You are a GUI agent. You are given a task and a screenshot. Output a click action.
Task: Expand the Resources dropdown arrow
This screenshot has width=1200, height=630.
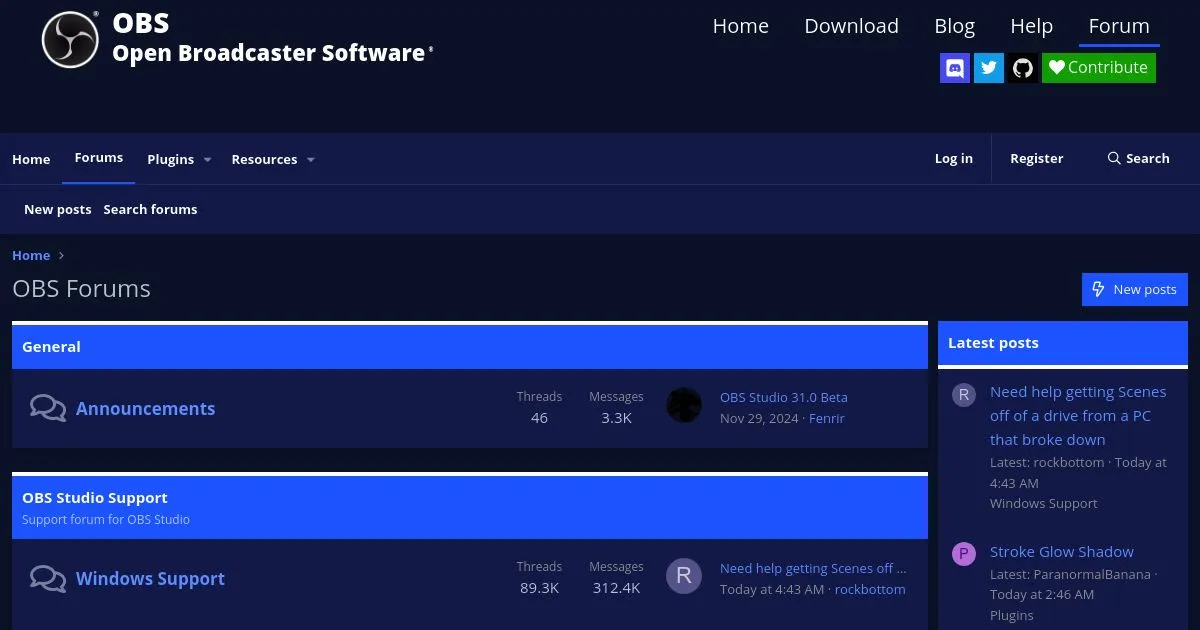coord(311,160)
